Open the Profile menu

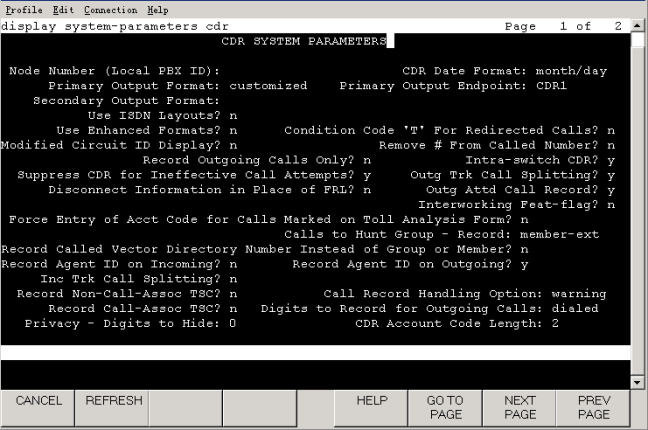click(x=21, y=10)
